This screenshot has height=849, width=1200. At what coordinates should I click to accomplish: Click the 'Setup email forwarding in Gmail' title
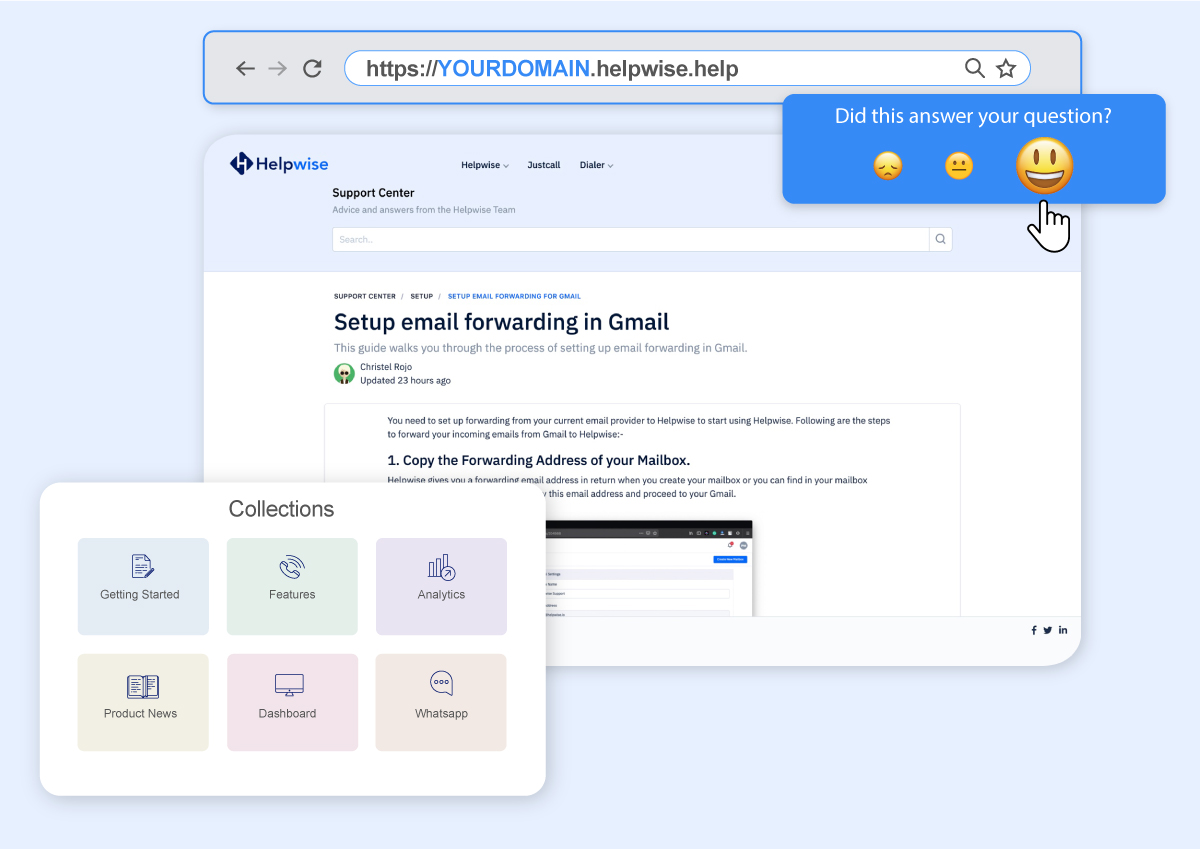click(502, 322)
